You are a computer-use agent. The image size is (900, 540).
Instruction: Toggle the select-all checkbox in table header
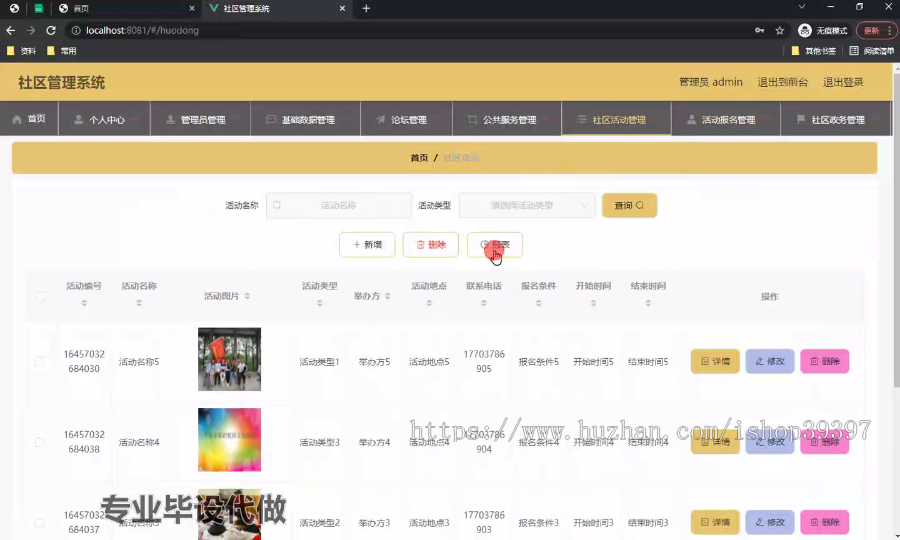pos(40,297)
